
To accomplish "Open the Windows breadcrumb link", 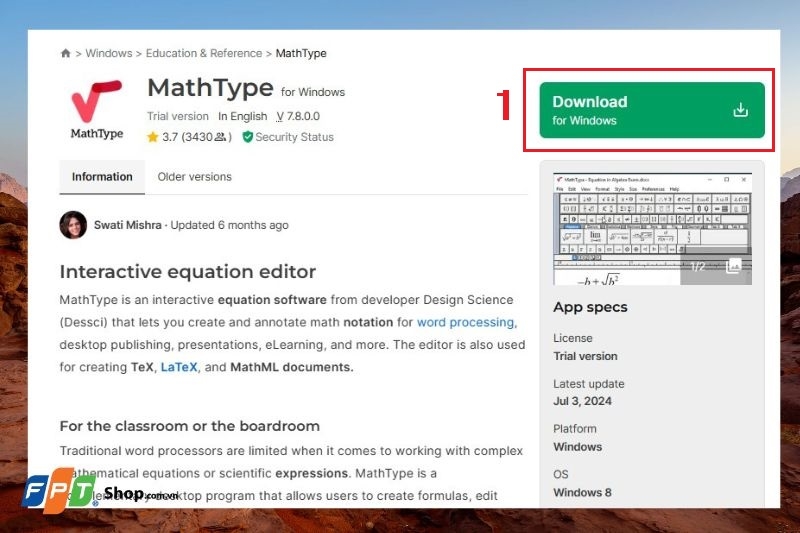I will (x=109, y=53).
